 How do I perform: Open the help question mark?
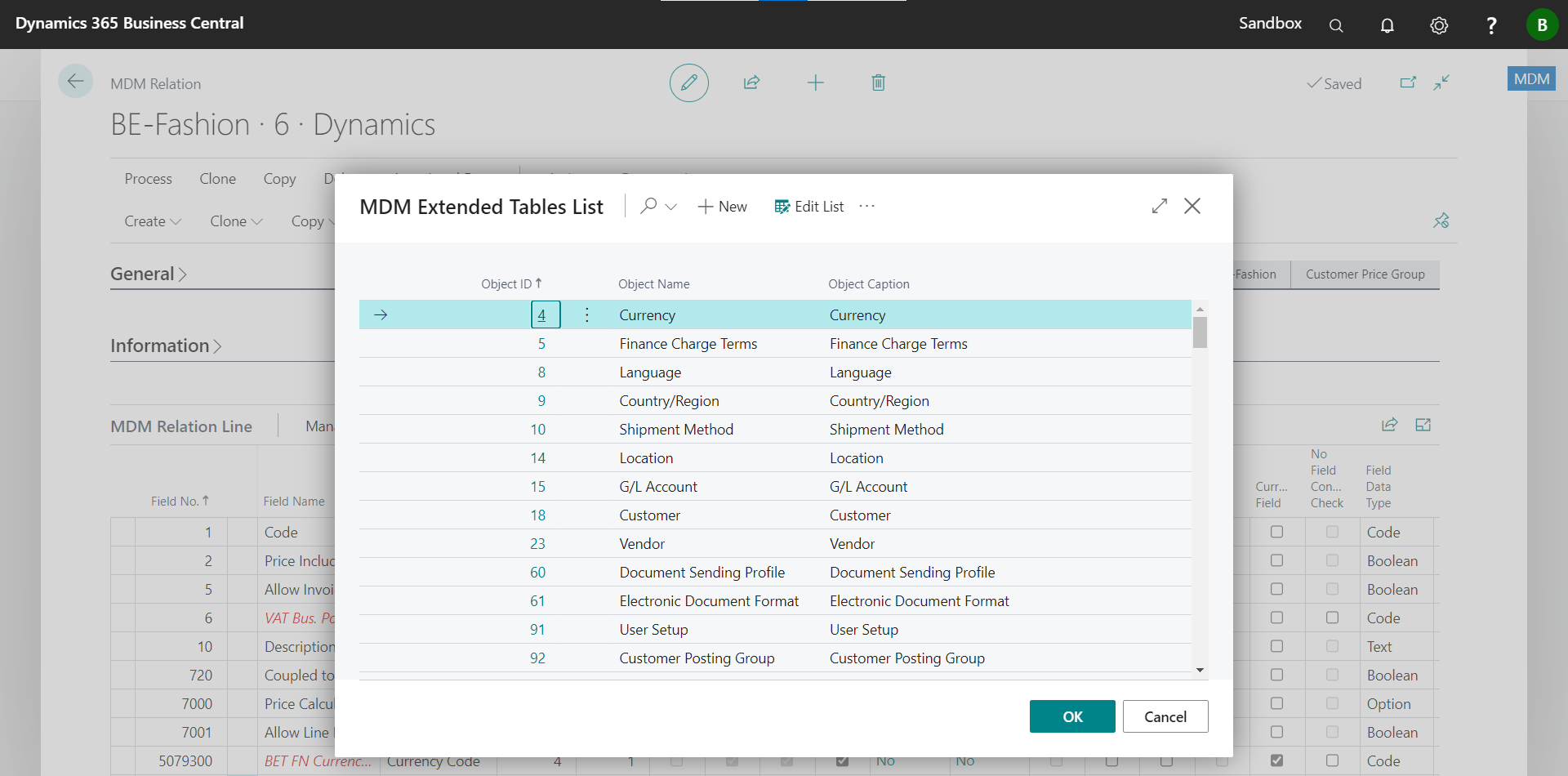pos(1491,25)
